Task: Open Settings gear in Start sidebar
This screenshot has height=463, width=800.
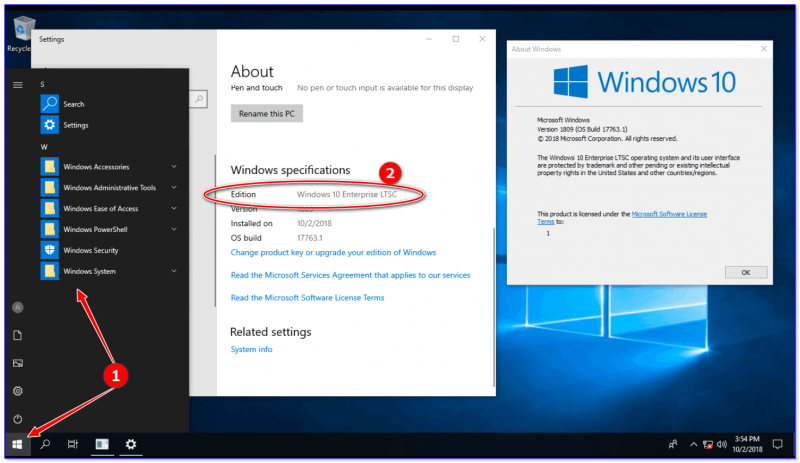Action: 17,391
